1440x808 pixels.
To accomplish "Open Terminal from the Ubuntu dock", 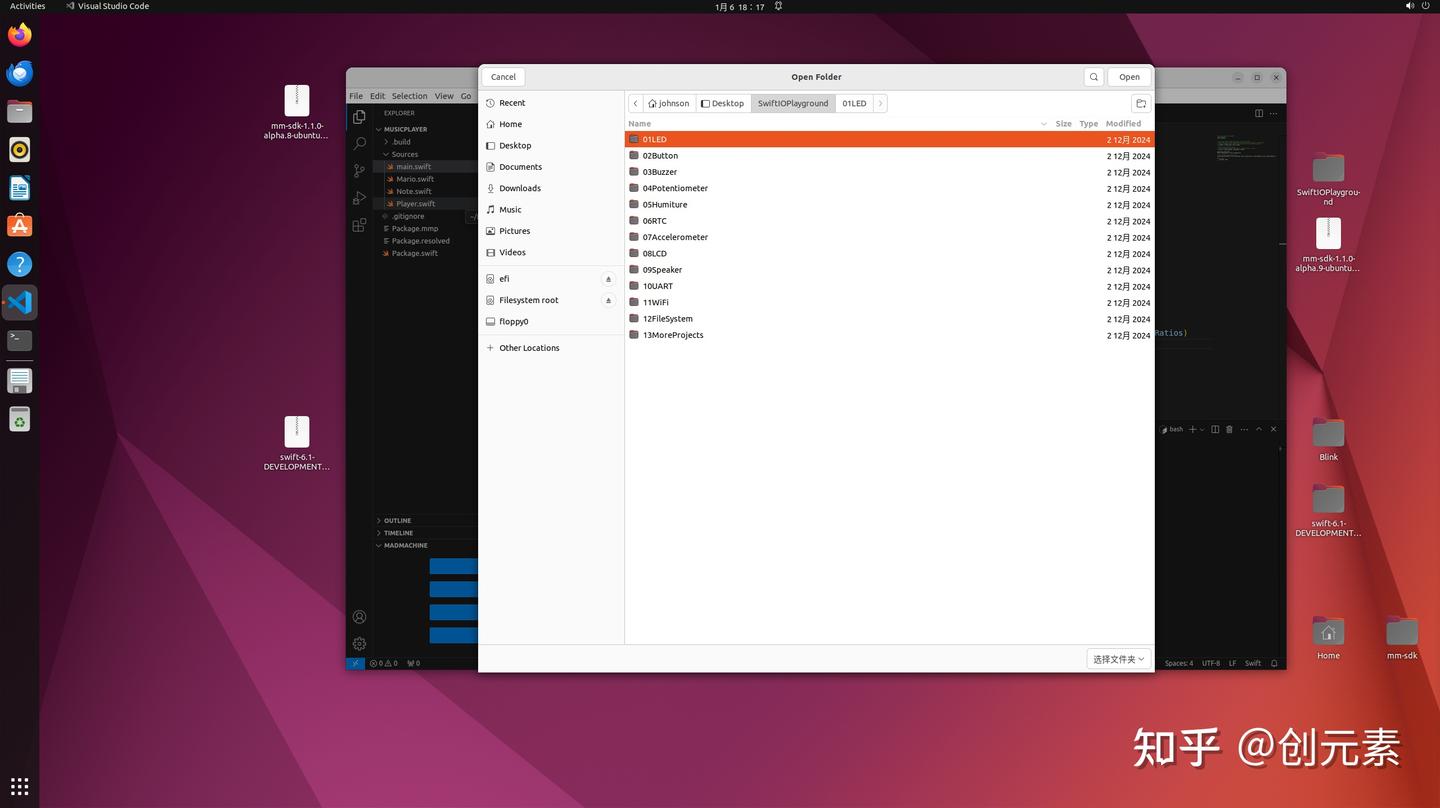I will point(20,340).
